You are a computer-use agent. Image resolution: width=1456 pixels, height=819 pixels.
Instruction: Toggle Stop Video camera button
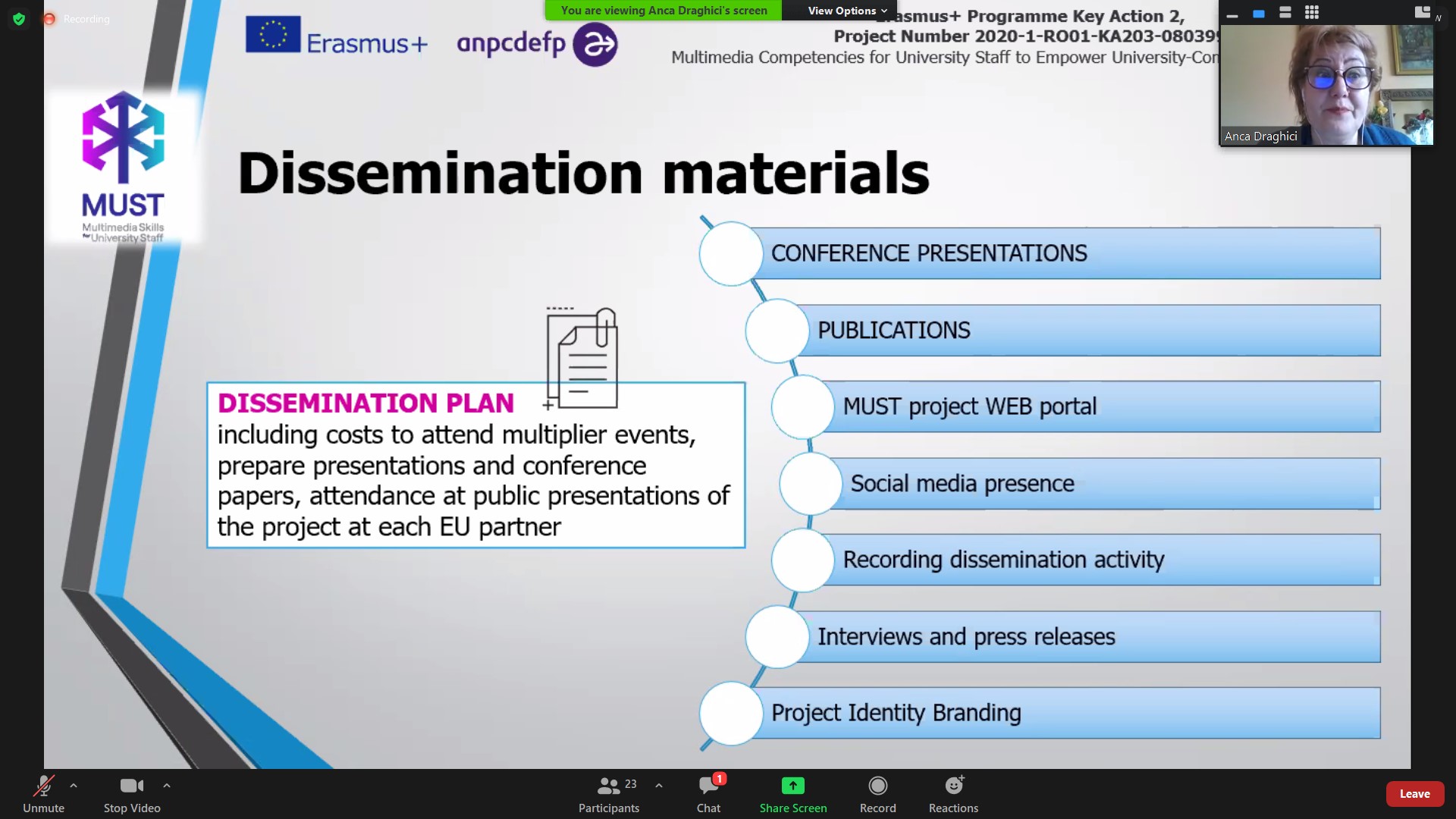tap(132, 786)
